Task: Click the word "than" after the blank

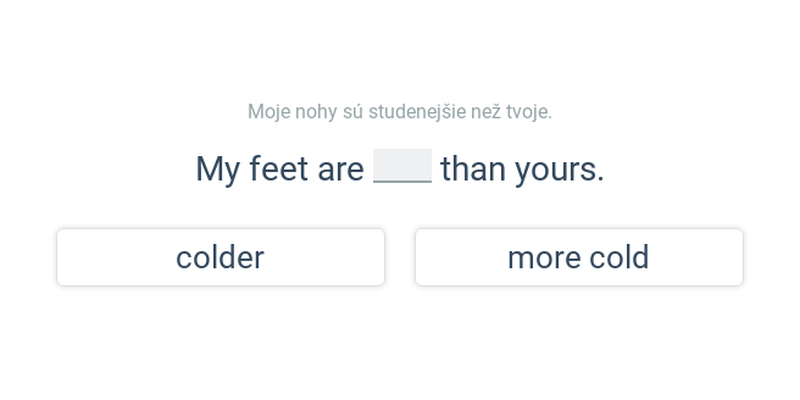Action: click(x=473, y=169)
